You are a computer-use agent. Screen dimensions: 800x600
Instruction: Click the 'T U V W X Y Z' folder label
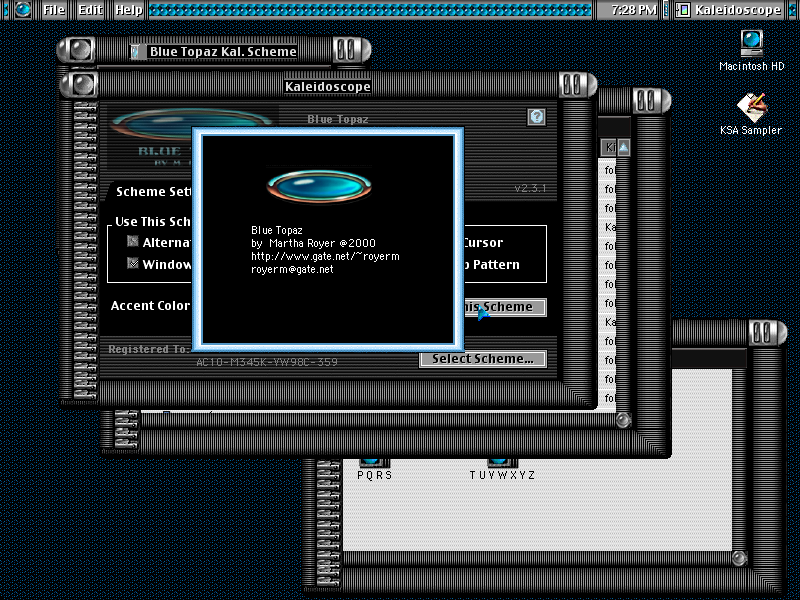point(502,475)
